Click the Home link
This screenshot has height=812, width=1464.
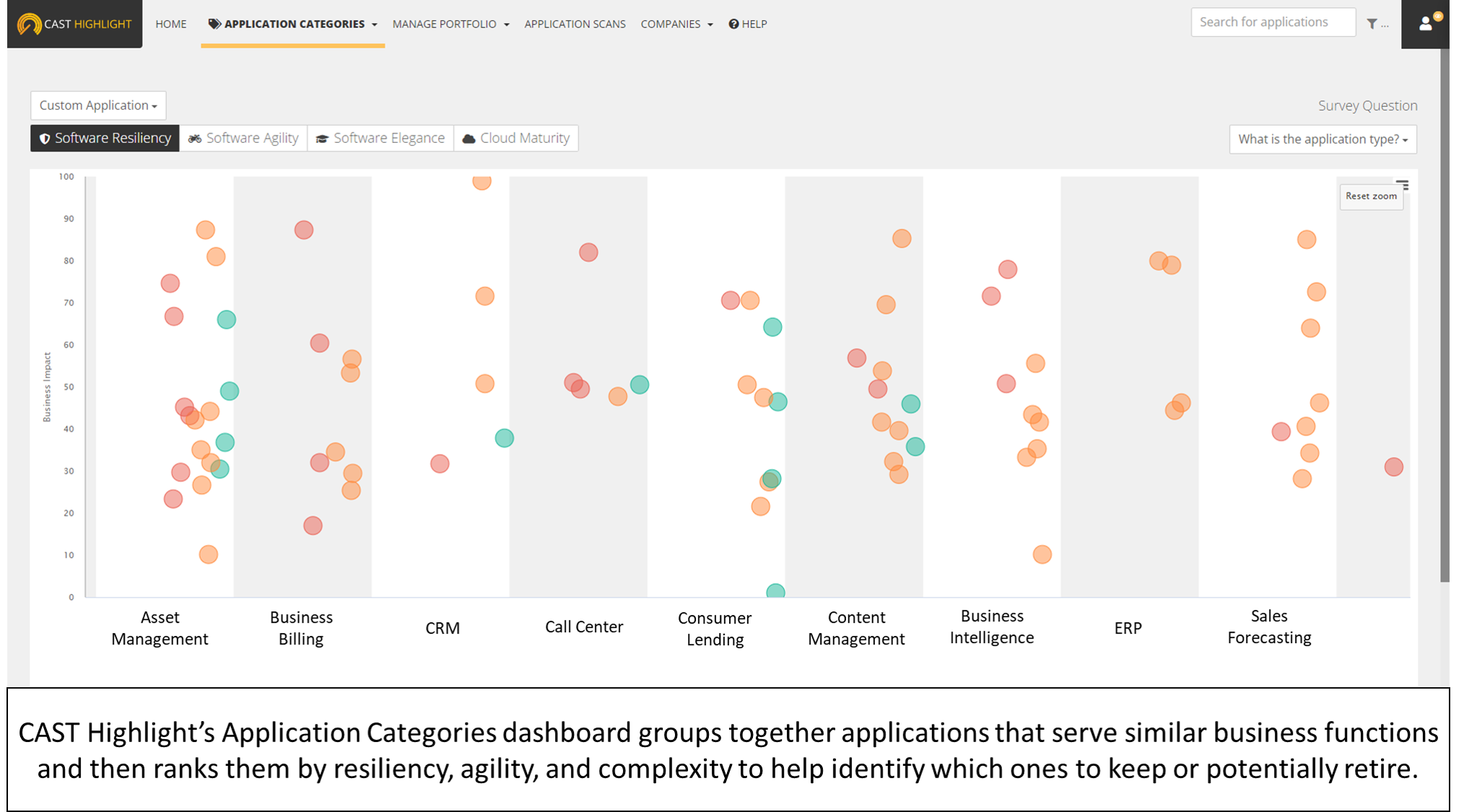tap(171, 24)
